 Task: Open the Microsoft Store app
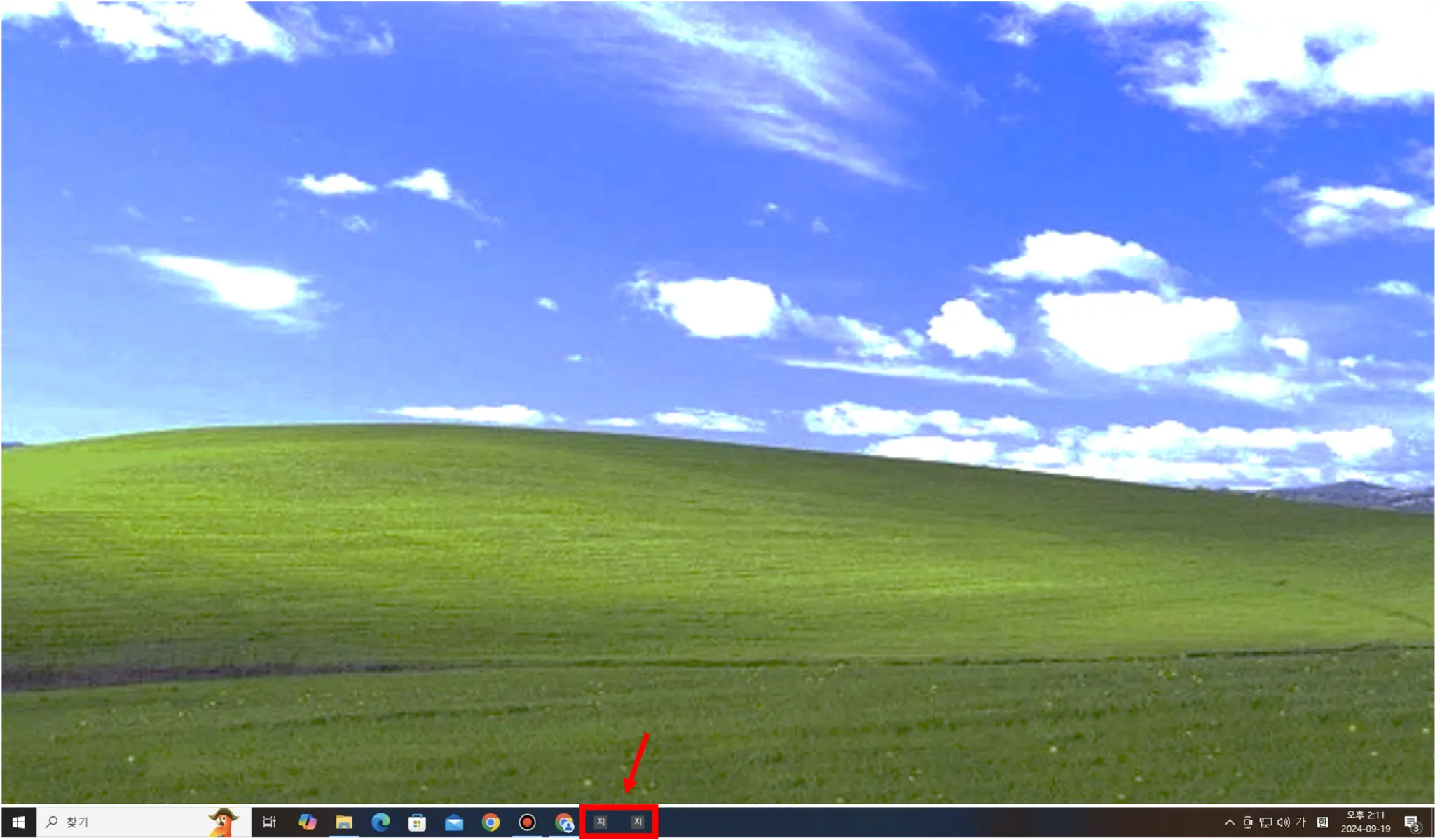click(x=417, y=822)
